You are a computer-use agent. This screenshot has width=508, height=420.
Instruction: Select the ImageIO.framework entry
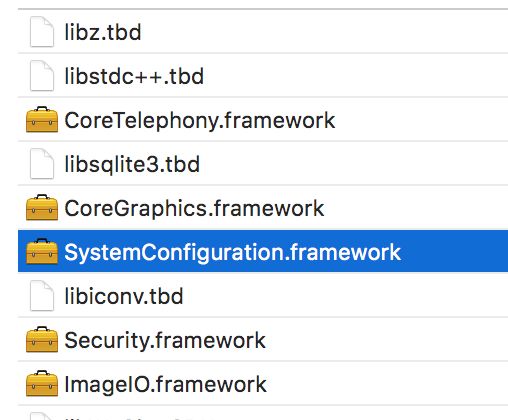point(263,383)
